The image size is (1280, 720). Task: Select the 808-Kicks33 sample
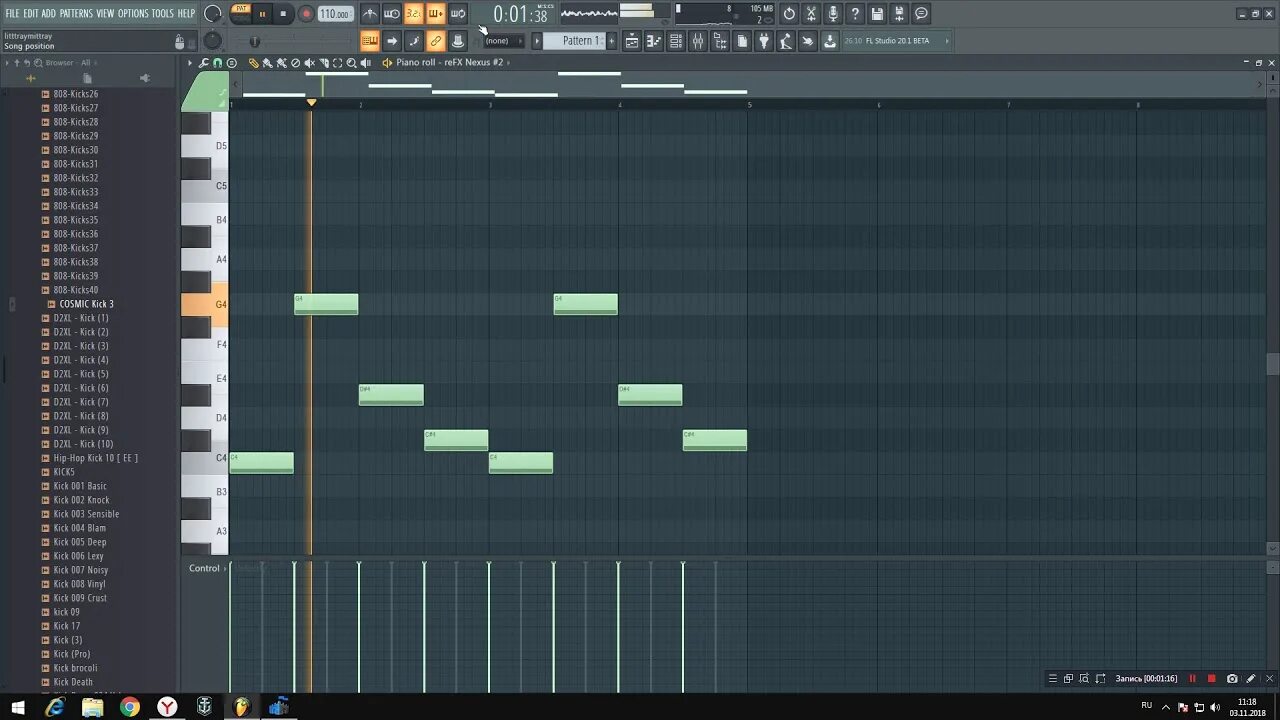coord(76,192)
